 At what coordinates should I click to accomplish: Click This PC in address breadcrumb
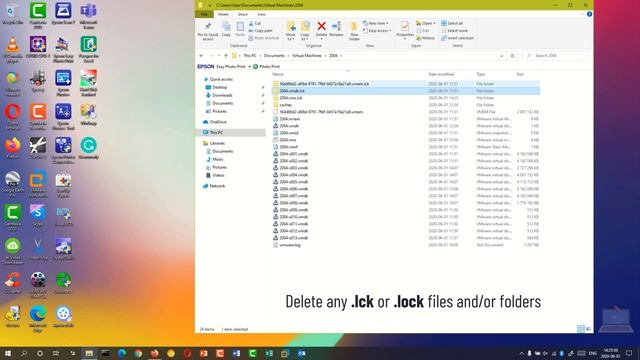[250, 56]
